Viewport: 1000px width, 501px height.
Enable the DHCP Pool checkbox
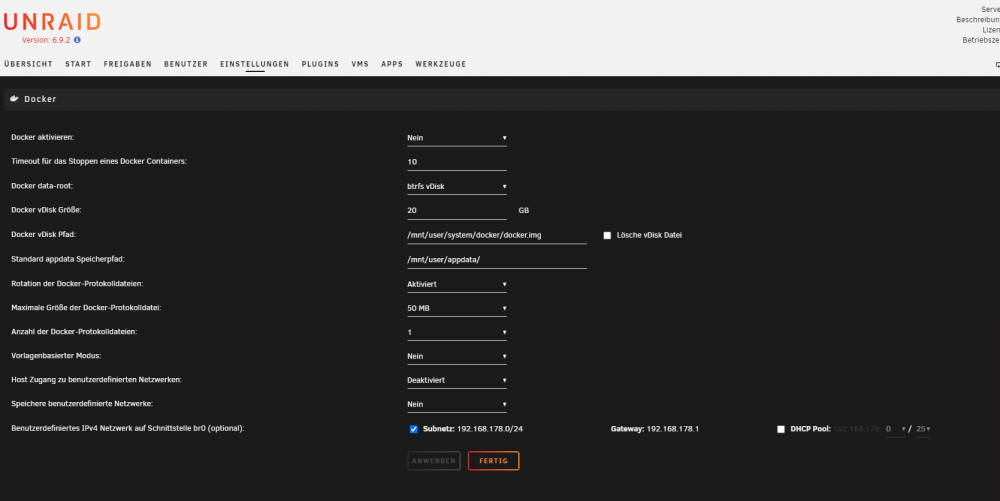pos(781,429)
